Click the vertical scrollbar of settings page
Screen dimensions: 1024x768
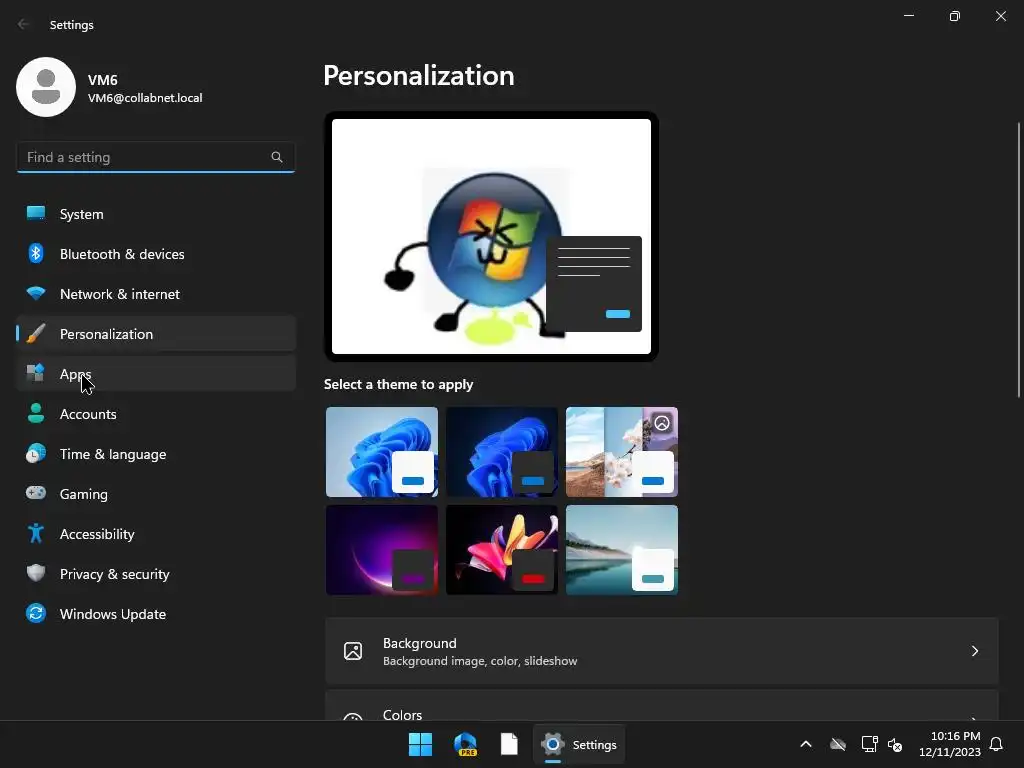pyautogui.click(x=1019, y=260)
